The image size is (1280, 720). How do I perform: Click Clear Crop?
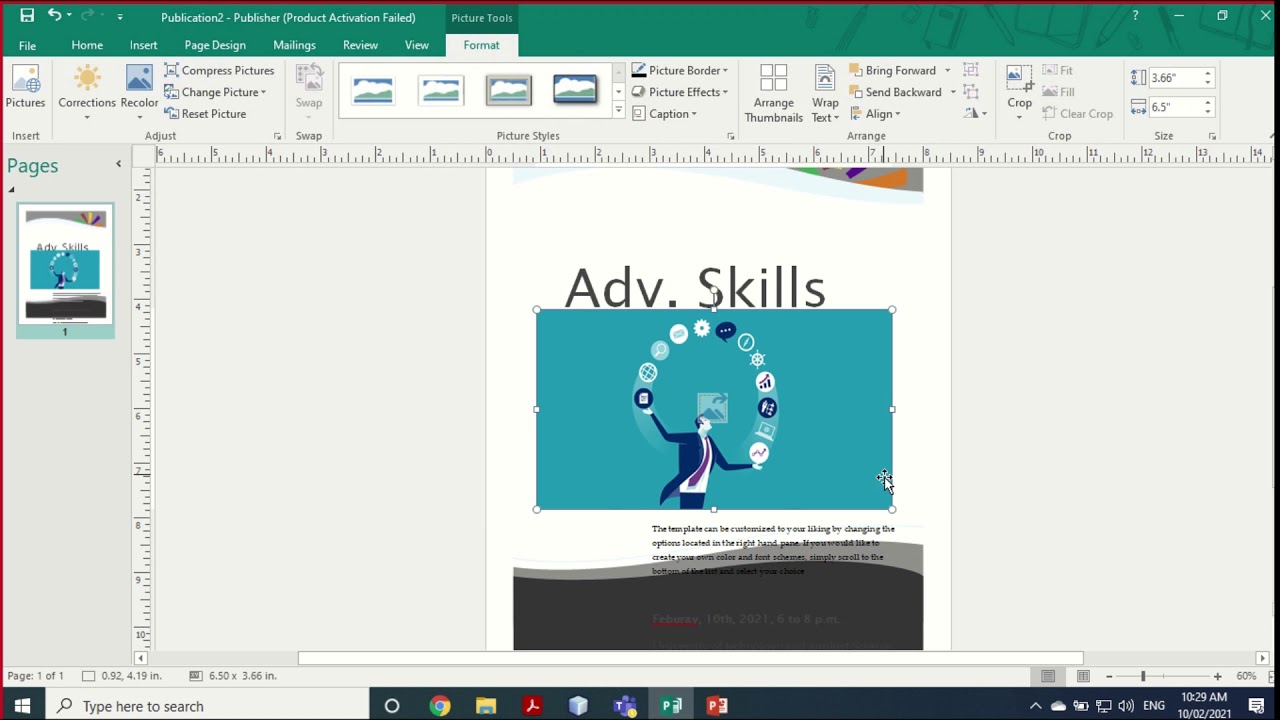1078,114
